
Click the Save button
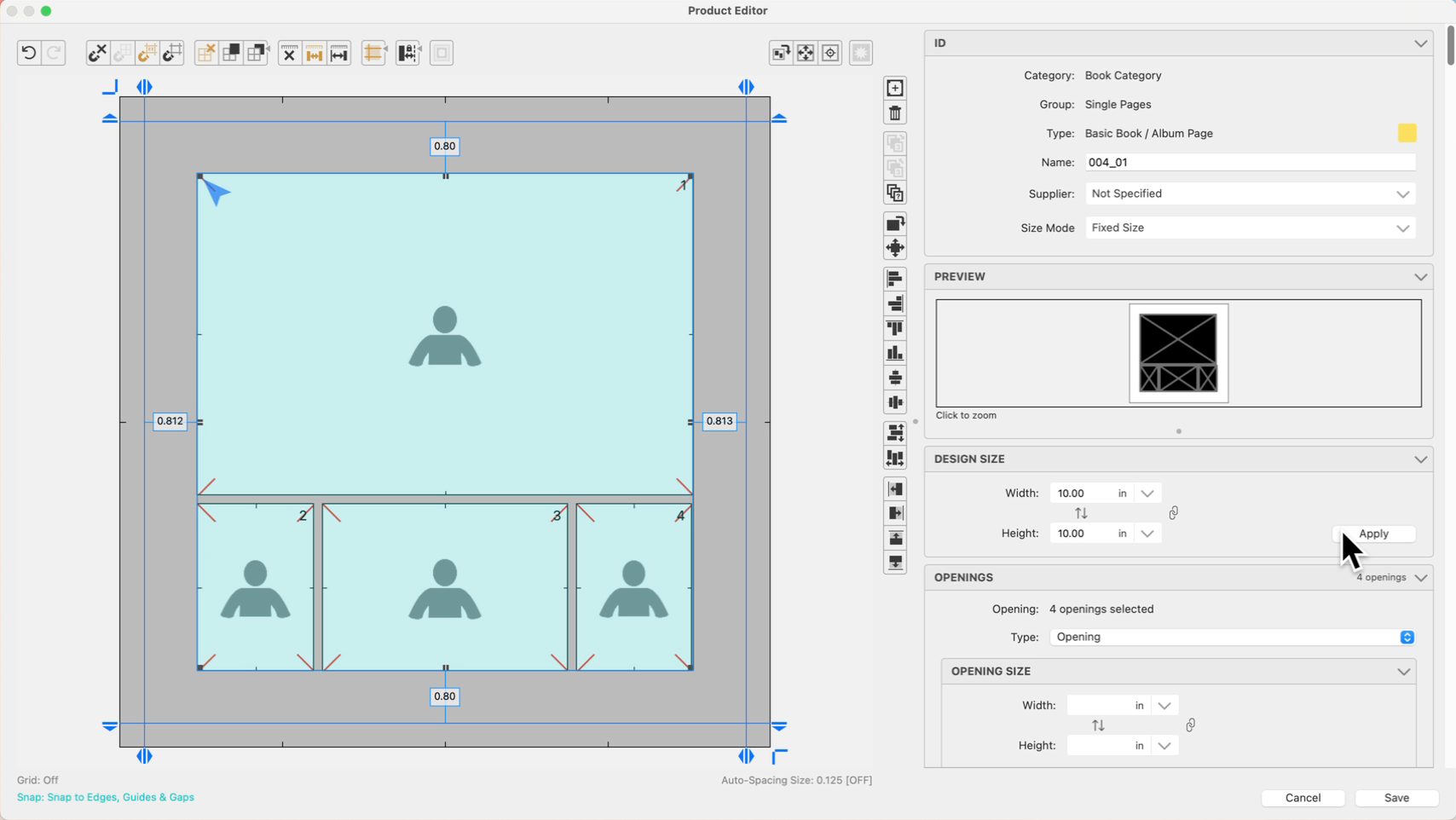pyautogui.click(x=1396, y=798)
